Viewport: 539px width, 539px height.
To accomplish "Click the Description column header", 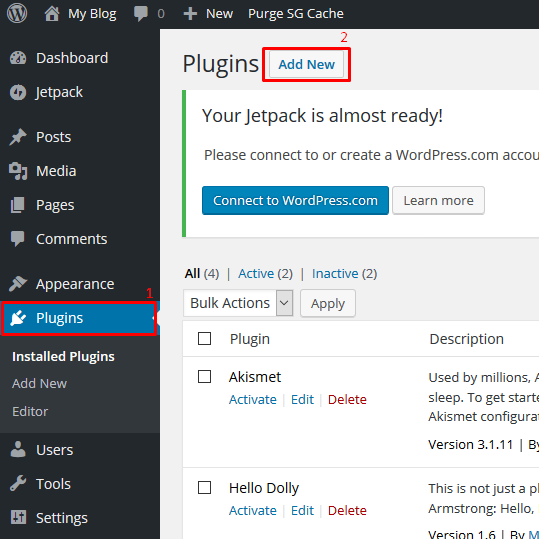I will 466,339.
